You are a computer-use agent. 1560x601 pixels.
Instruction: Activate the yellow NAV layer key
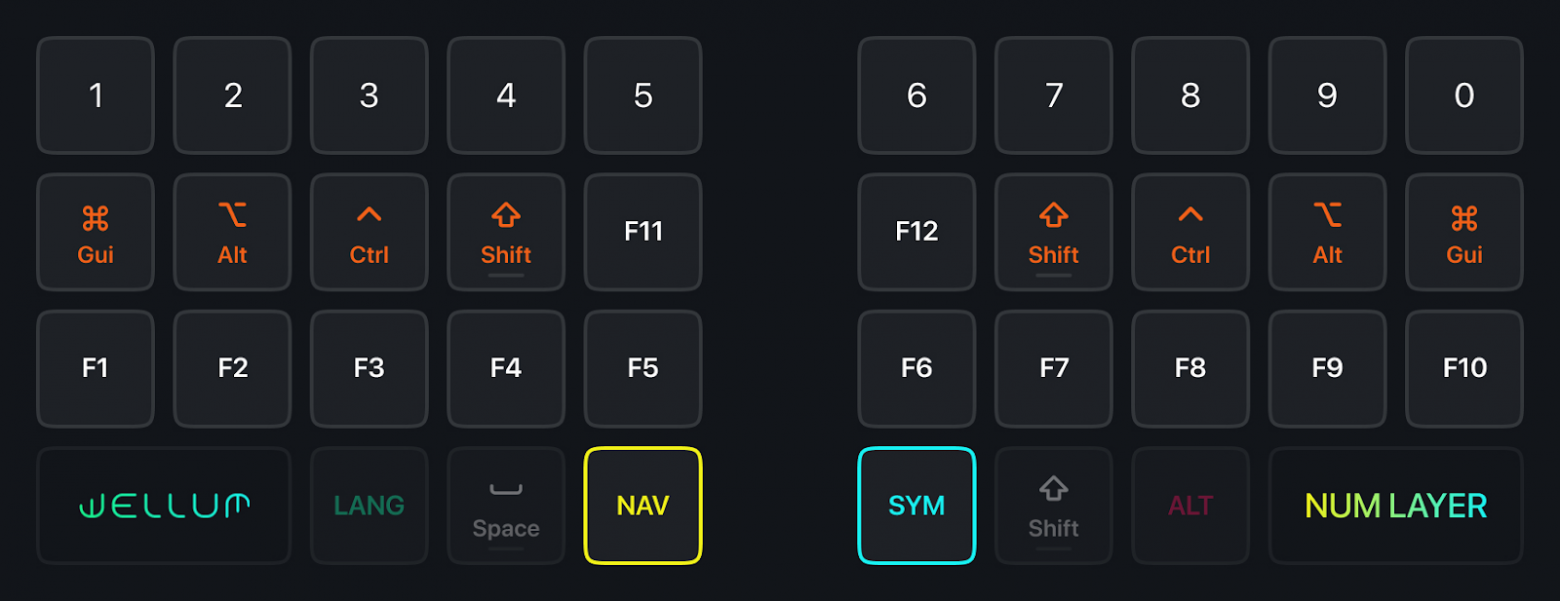click(x=643, y=506)
